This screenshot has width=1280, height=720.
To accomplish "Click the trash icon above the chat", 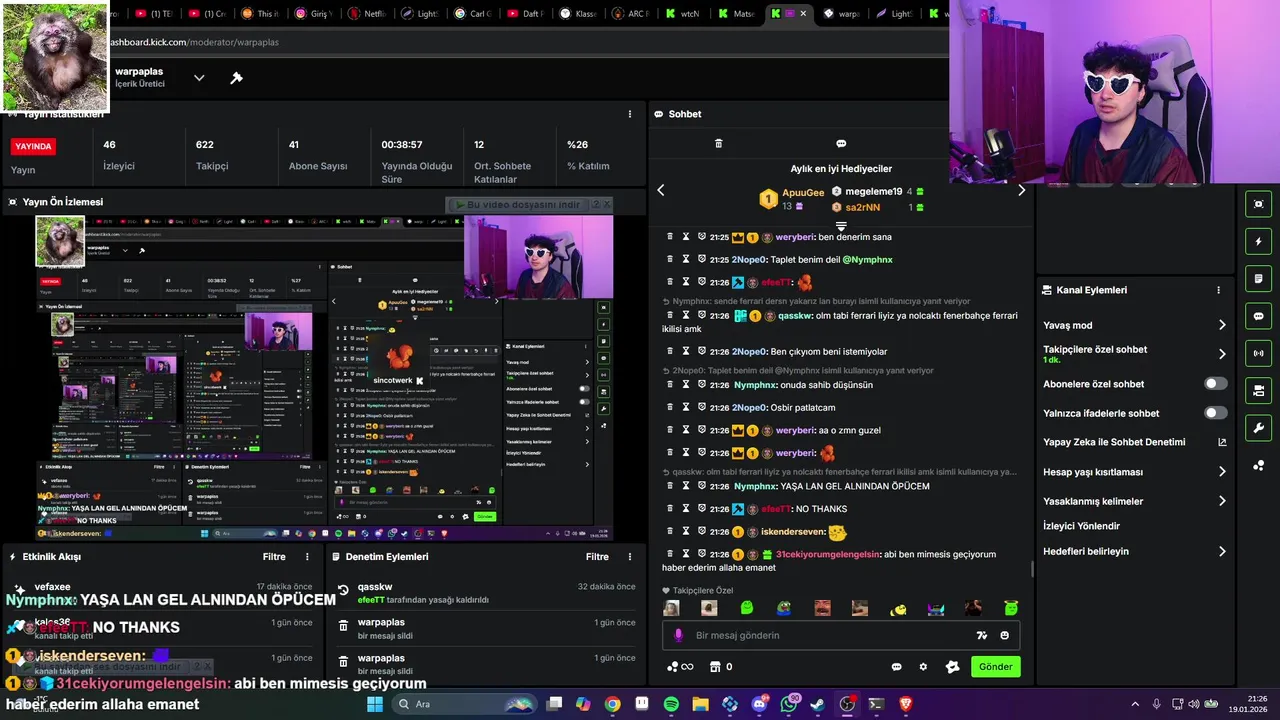I will tap(718, 143).
